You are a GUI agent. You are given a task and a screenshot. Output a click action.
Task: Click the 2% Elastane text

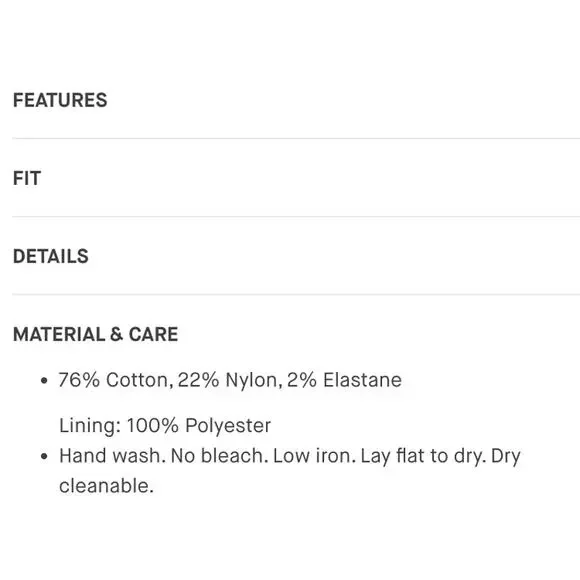[344, 380]
